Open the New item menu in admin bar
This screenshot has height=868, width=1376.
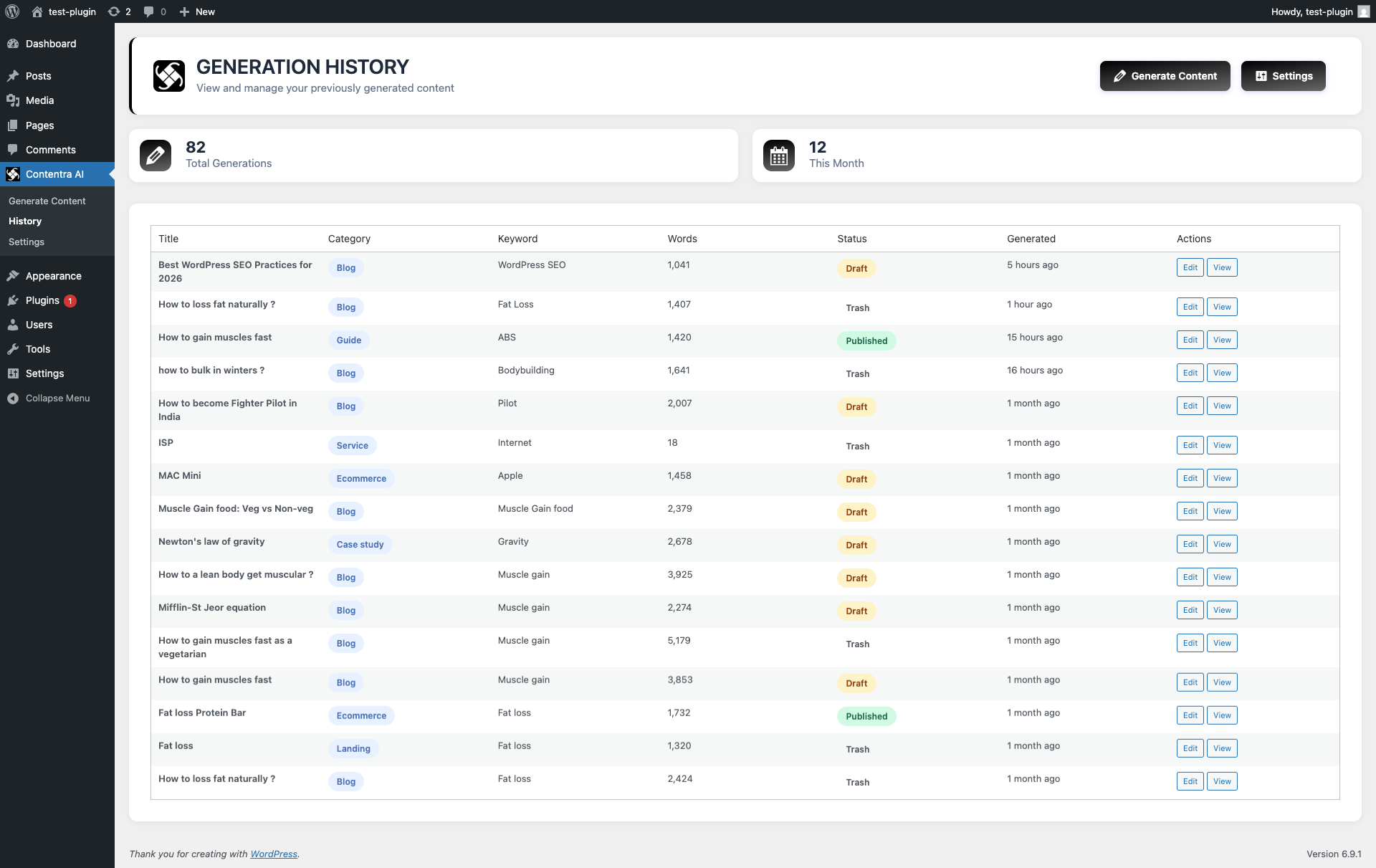point(196,11)
